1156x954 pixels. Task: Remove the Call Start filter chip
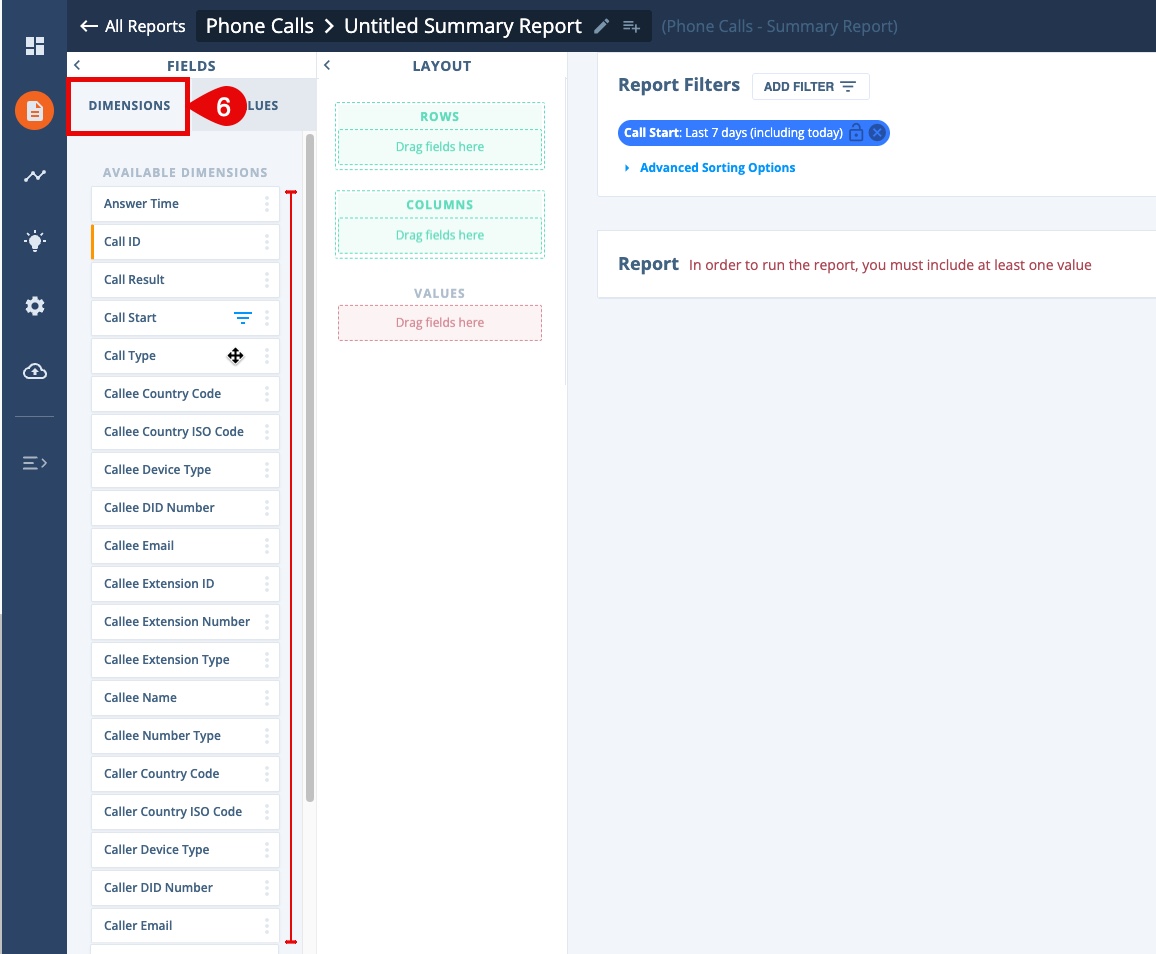point(877,133)
